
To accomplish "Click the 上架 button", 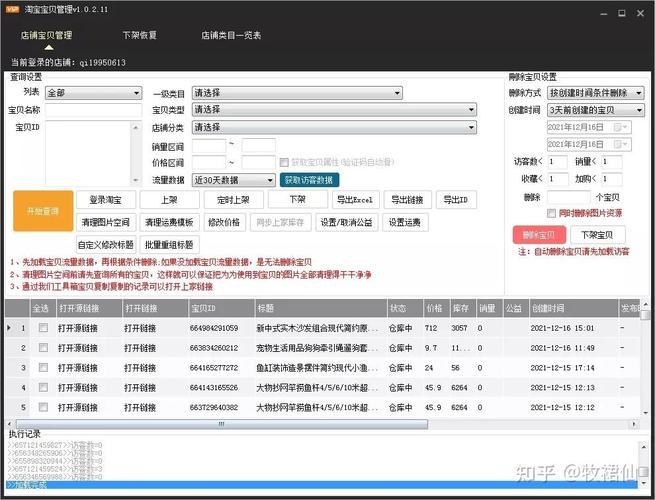I will coord(169,200).
